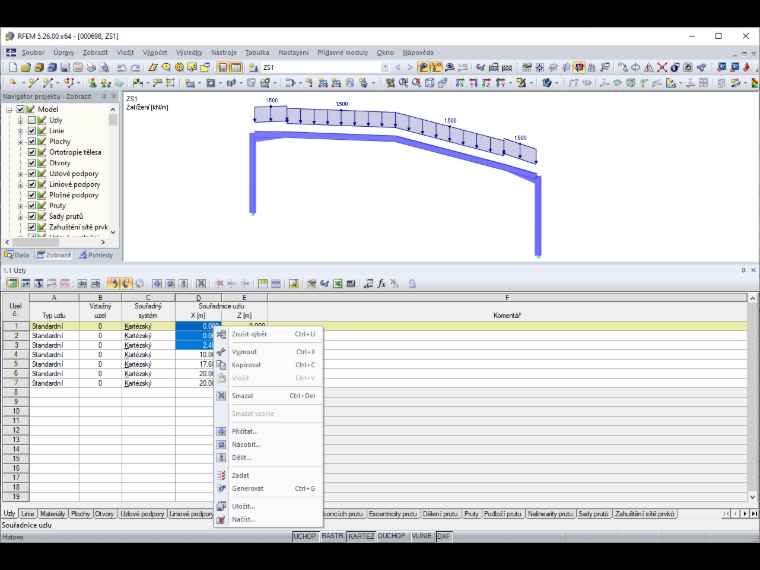760x570 pixels.
Task: Click the Excel export icon in table toolbar
Action: (x=337, y=284)
